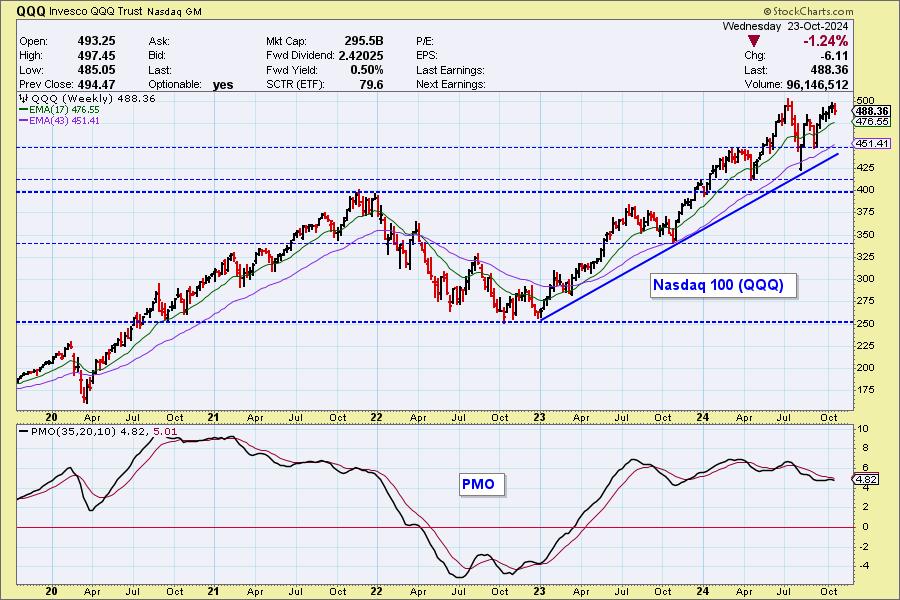Click the Fwd Yield value 0.50%
Viewport: 900px width, 600px height.
click(367, 70)
